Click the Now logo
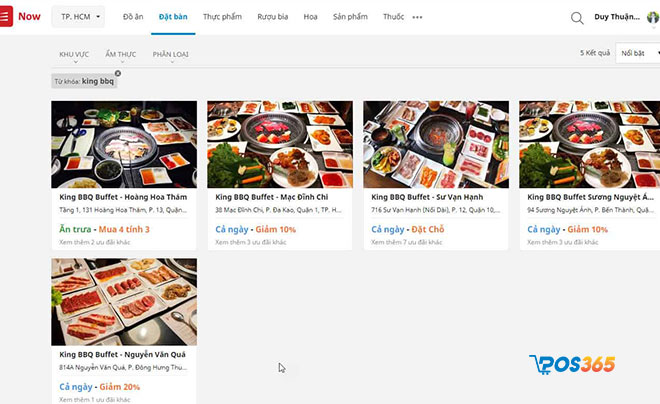This screenshot has width=660, height=404. pos(29,16)
